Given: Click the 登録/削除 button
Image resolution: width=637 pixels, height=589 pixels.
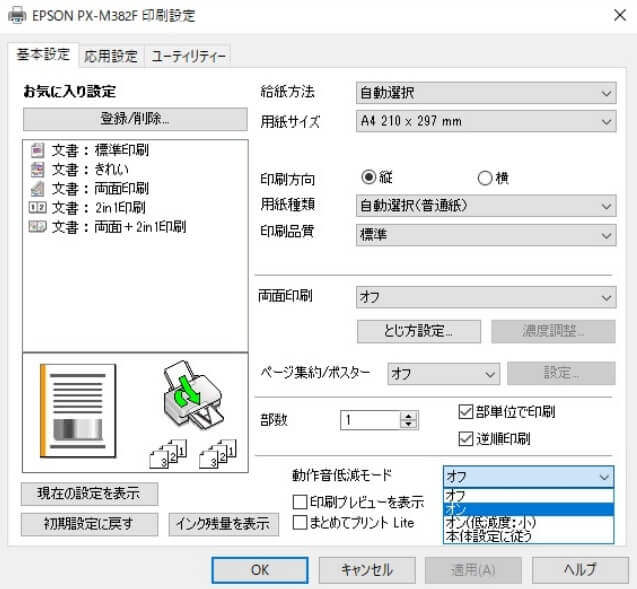Looking at the screenshot, I should click(135, 119).
